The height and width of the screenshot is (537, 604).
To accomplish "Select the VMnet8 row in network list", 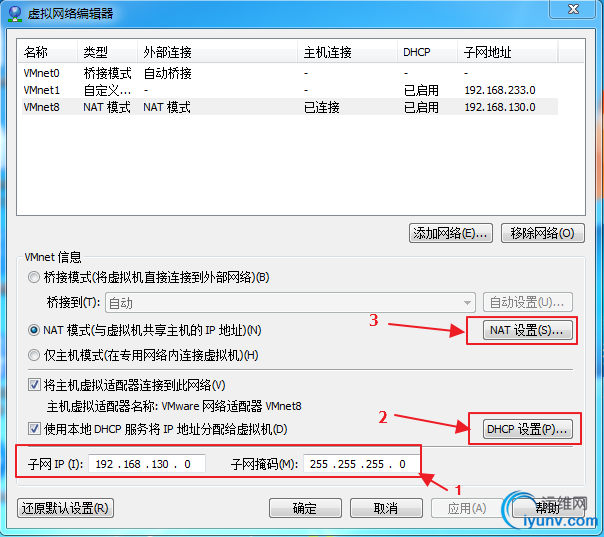I will click(290, 107).
